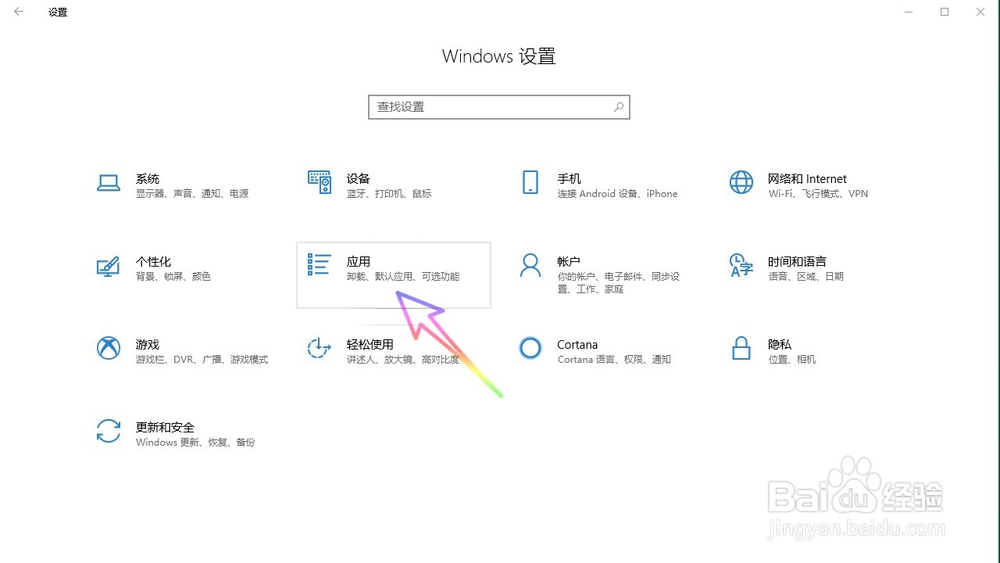1000x563 pixels.
Task: Open the 手机 (Phone) icon
Action: 530,183
